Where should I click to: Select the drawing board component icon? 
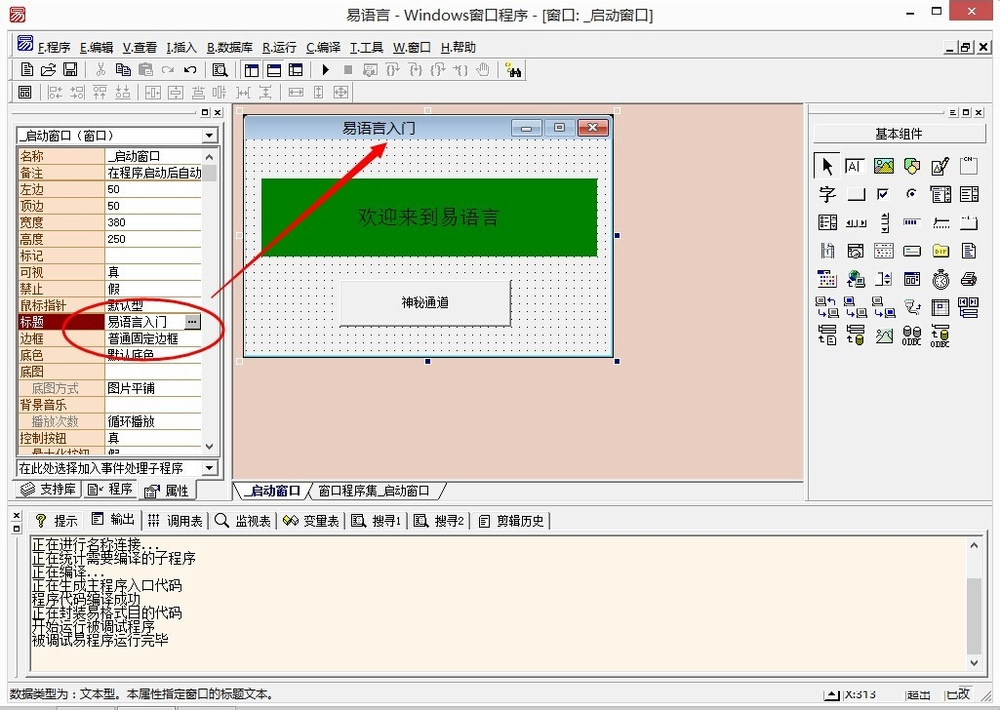point(940,166)
